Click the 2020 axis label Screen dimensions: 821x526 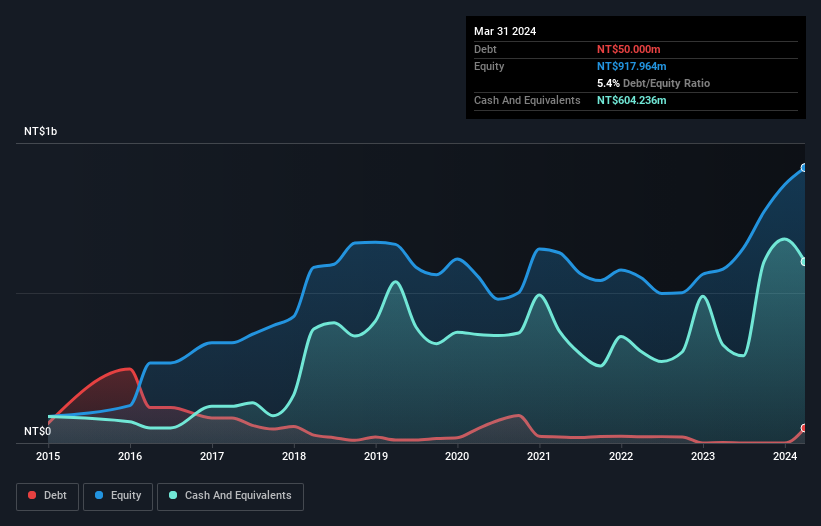click(457, 456)
